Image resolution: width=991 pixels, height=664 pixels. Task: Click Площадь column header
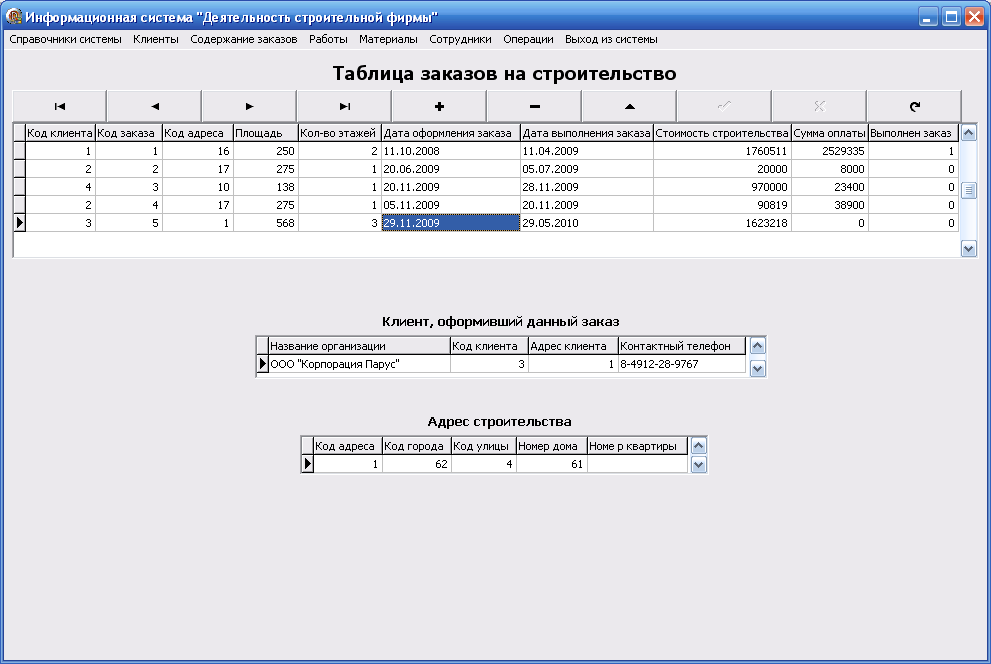click(265, 133)
